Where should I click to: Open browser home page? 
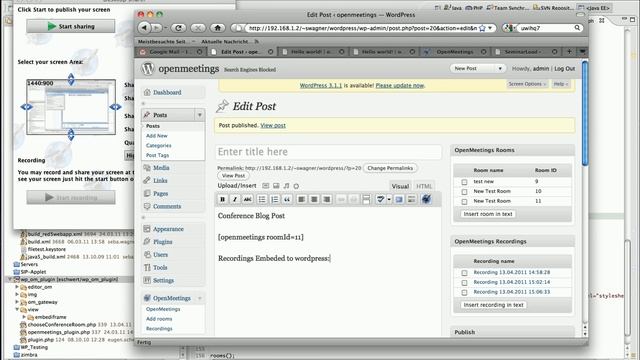pyautogui.click(x=218, y=28)
